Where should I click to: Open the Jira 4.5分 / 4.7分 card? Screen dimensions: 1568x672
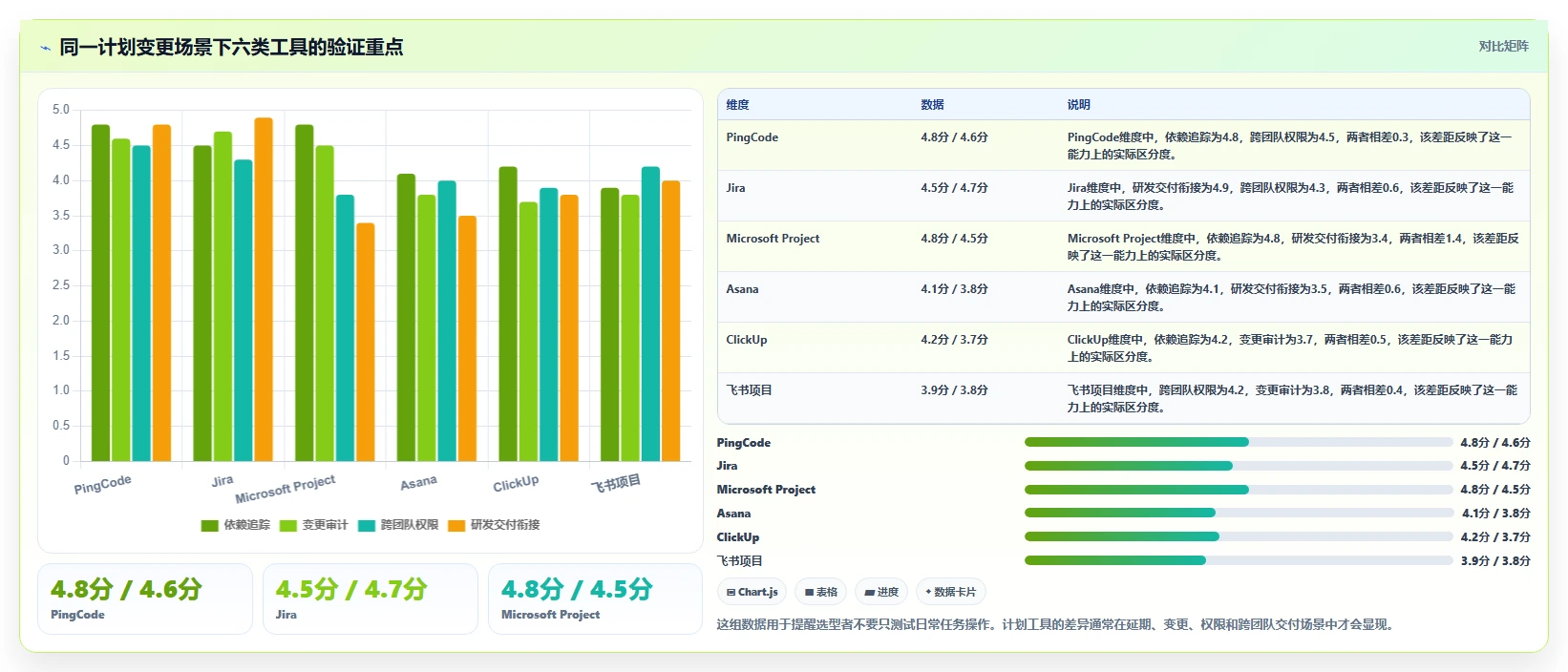371,598
